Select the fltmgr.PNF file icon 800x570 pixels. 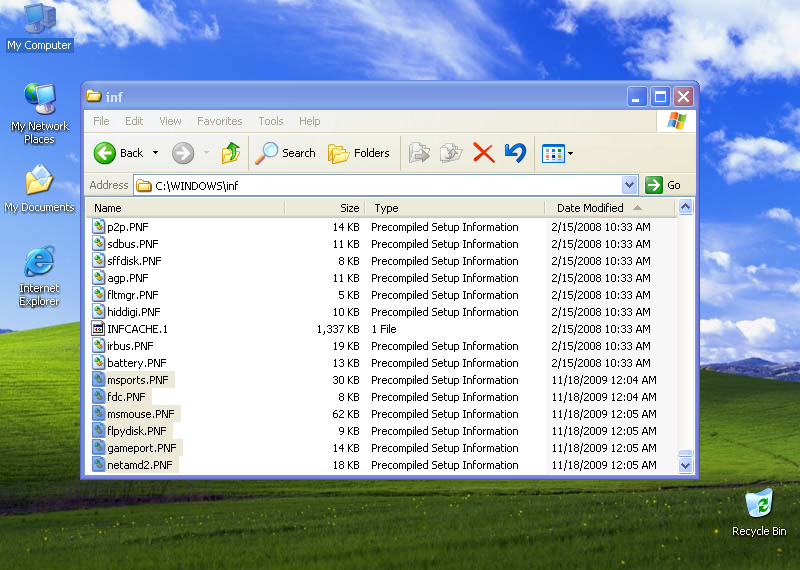point(98,294)
